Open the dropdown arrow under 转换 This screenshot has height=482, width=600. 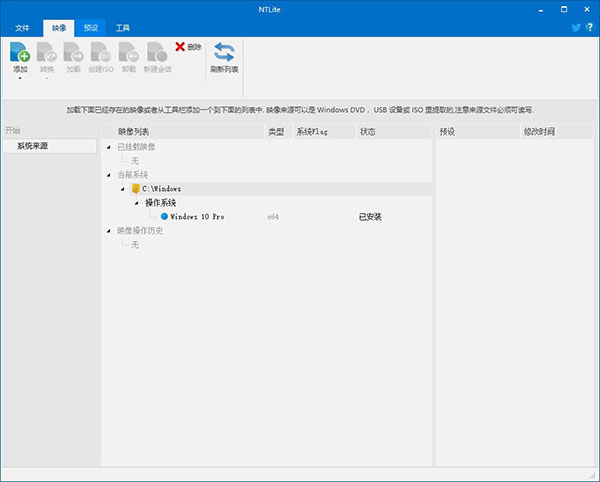click(47, 78)
